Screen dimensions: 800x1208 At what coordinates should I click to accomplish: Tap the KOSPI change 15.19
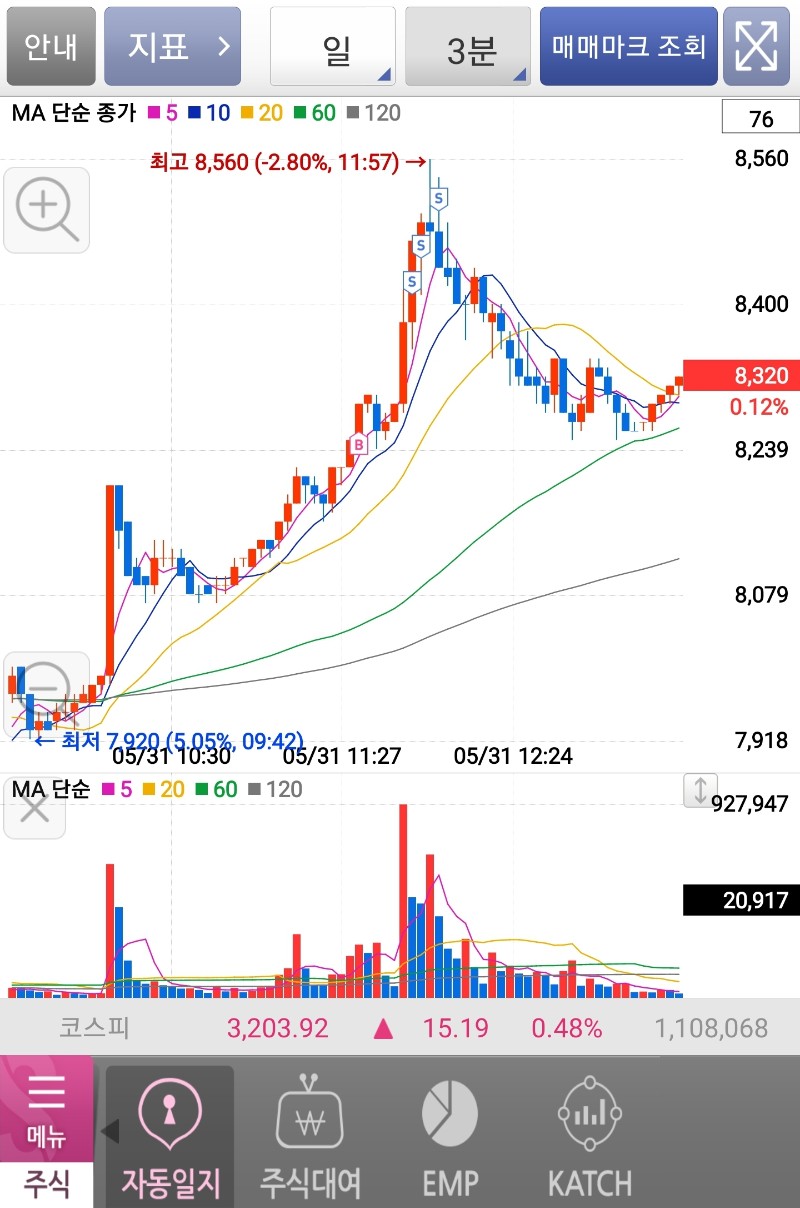coord(455,1028)
